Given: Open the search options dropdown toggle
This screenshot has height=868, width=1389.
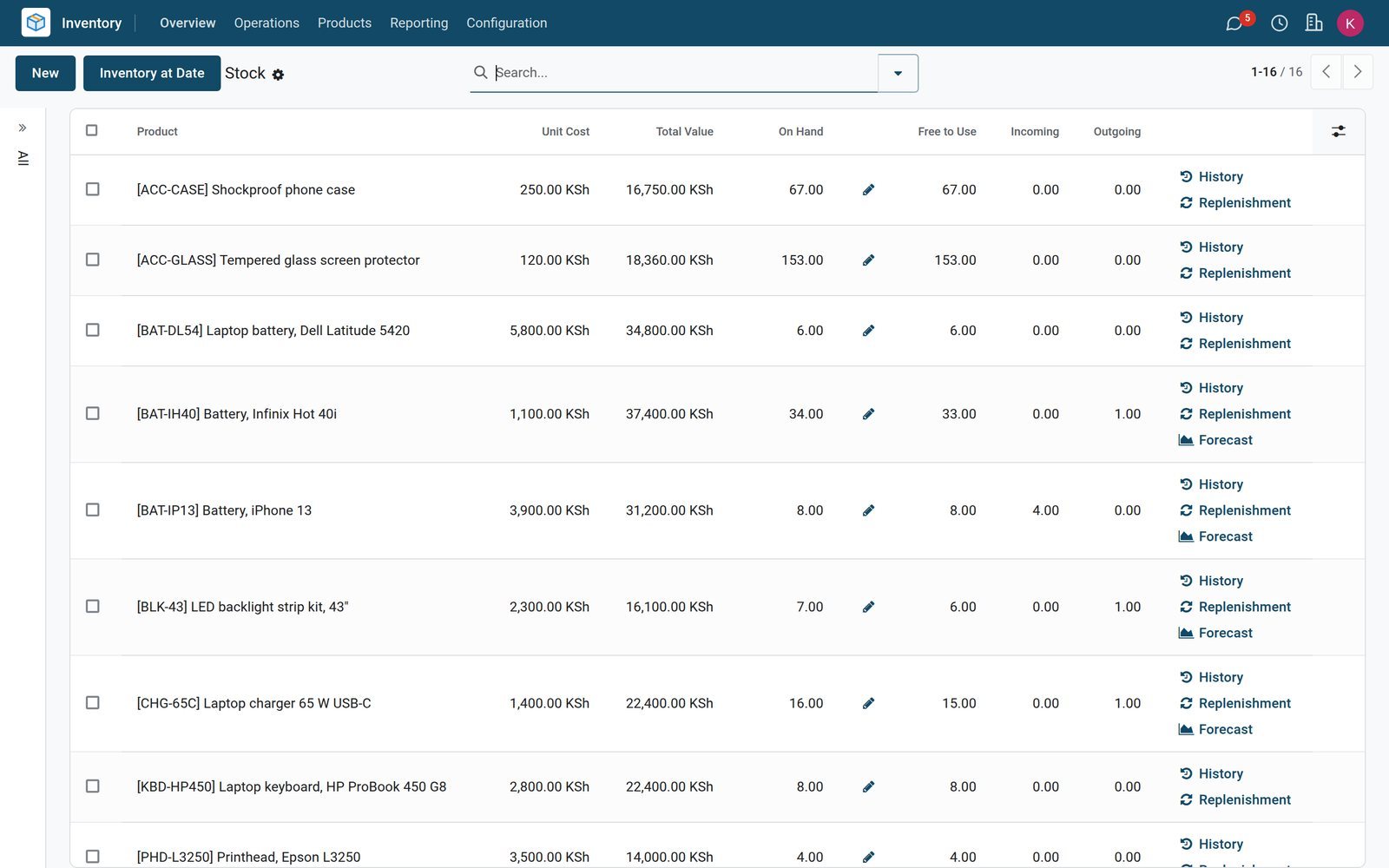Looking at the screenshot, I should point(898,73).
